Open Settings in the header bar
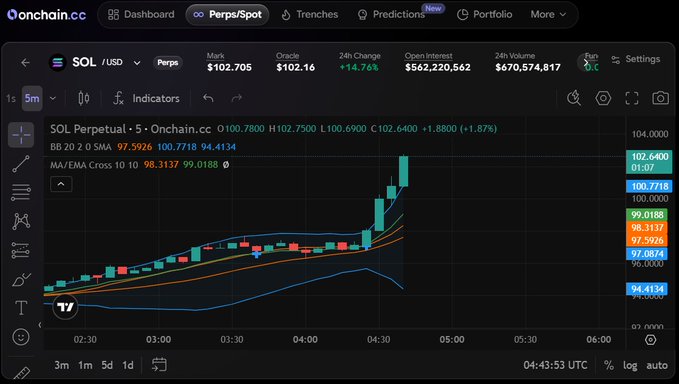 635,59
